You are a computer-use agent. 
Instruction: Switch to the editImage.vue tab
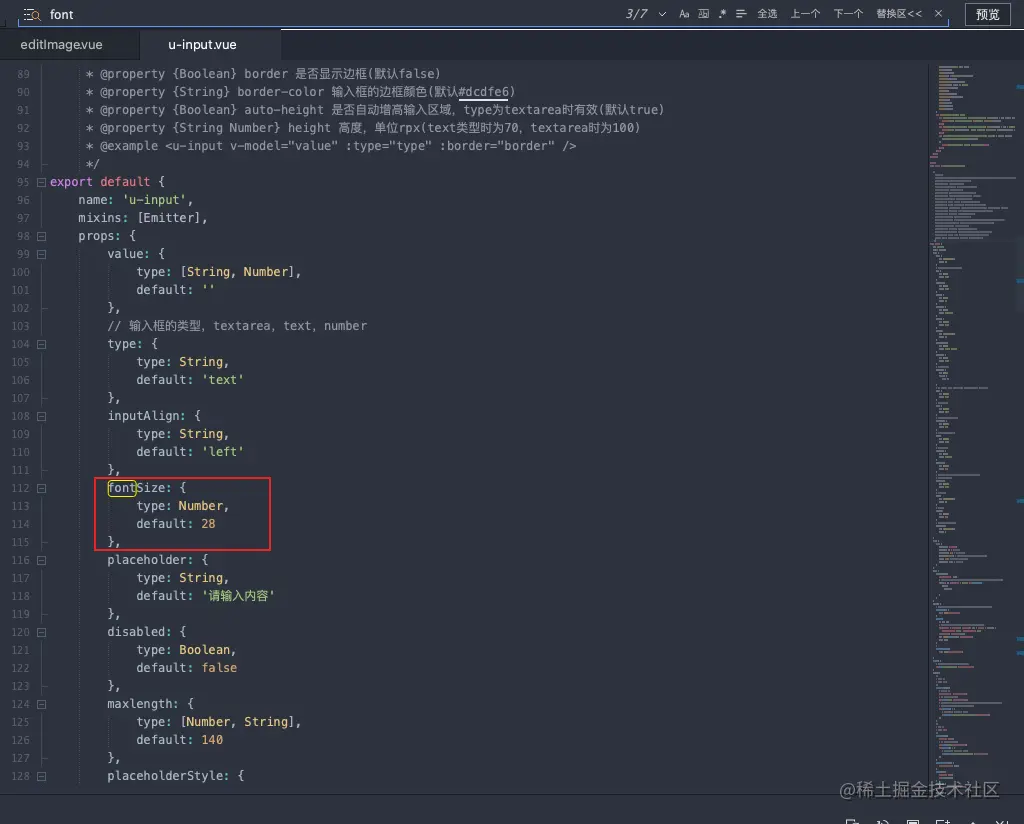click(61, 44)
